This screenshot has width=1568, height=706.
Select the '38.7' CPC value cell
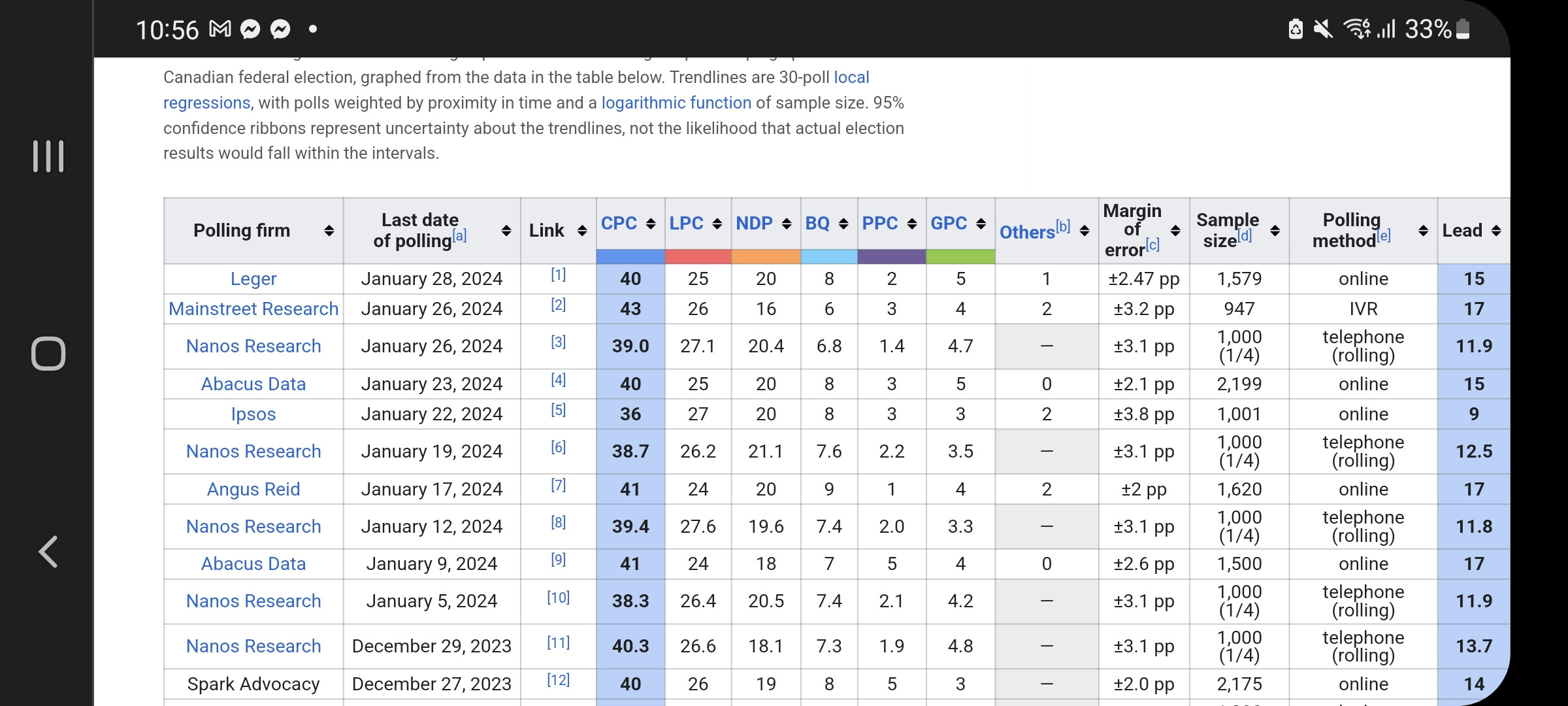coord(630,452)
